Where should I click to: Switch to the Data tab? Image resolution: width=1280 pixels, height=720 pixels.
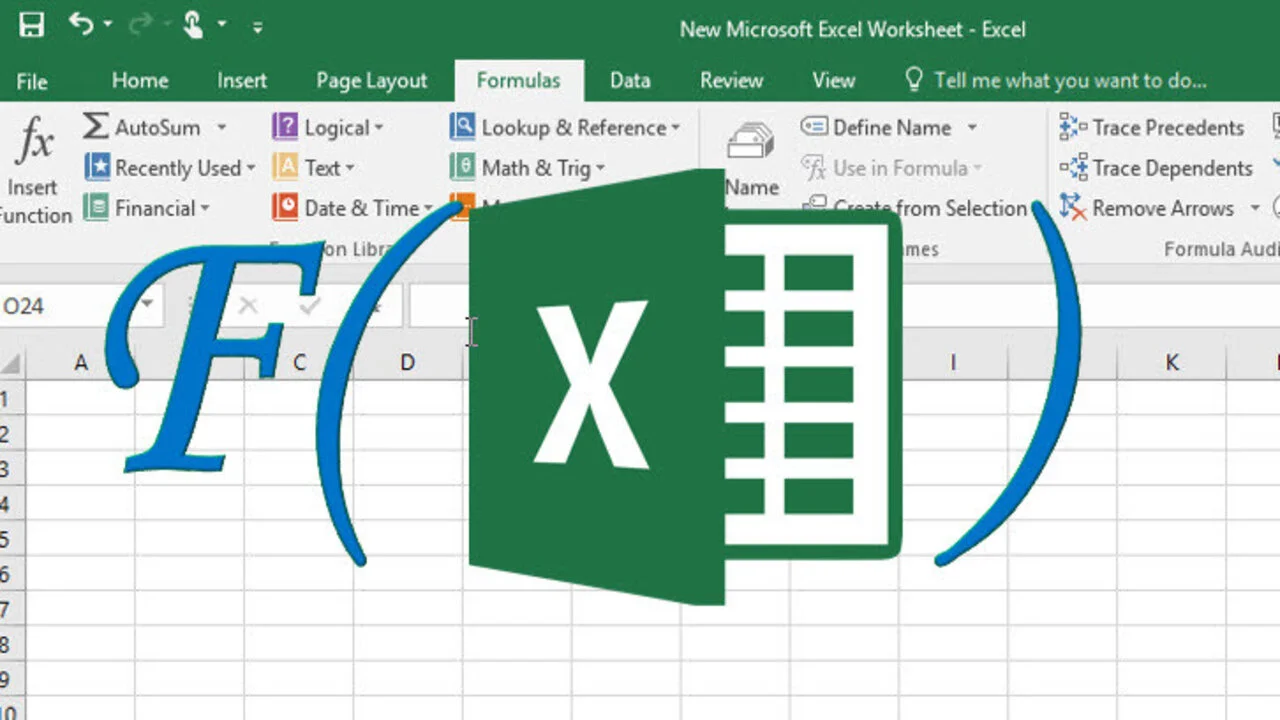[x=629, y=80]
